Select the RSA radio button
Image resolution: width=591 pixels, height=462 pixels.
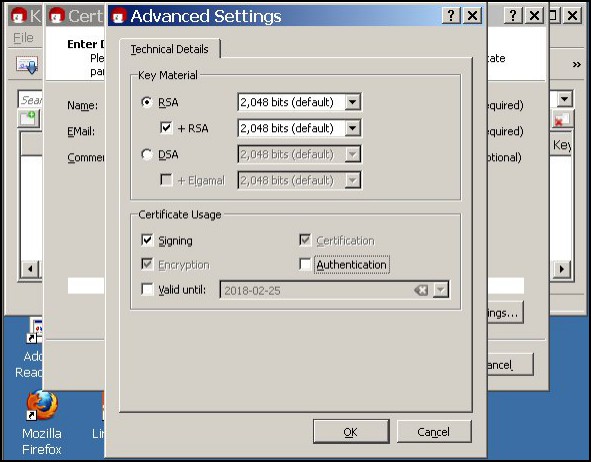click(147, 102)
